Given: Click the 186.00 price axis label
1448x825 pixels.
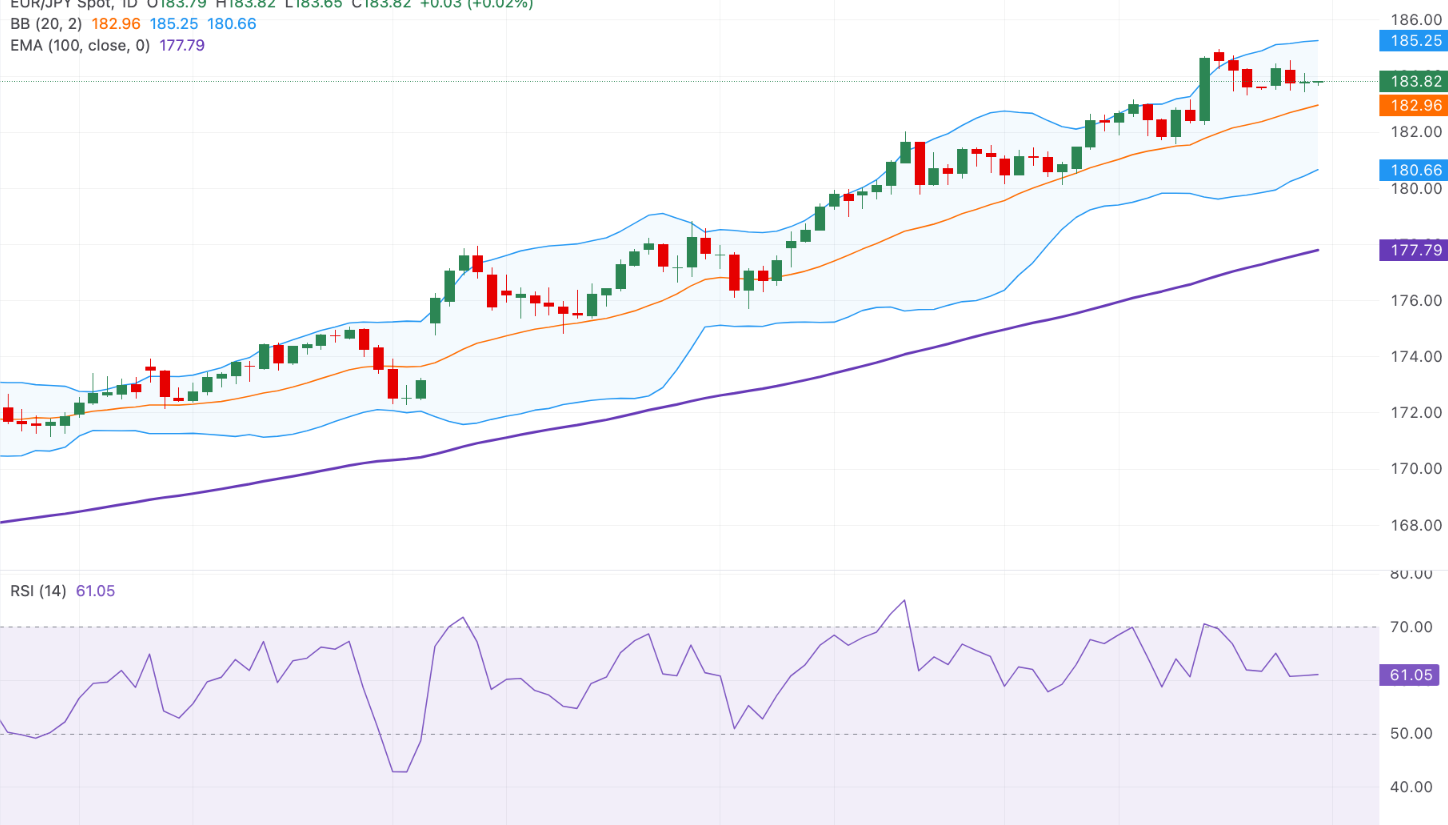Looking at the screenshot, I should click(x=1417, y=19).
